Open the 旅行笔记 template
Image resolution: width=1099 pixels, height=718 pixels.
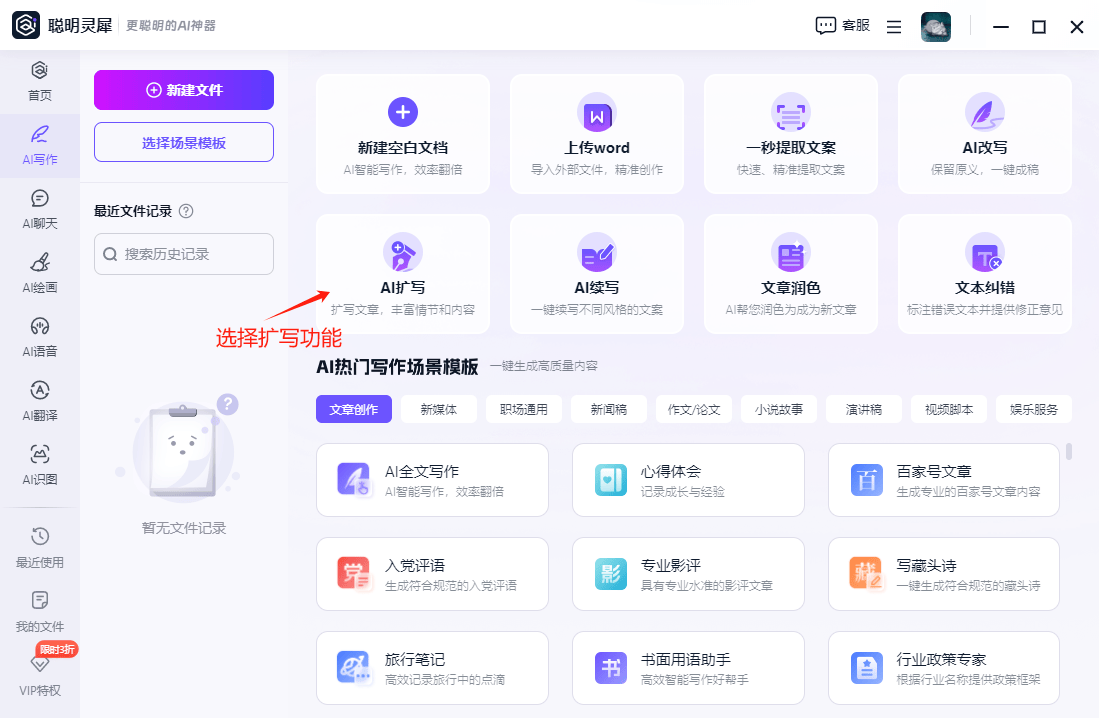432,668
